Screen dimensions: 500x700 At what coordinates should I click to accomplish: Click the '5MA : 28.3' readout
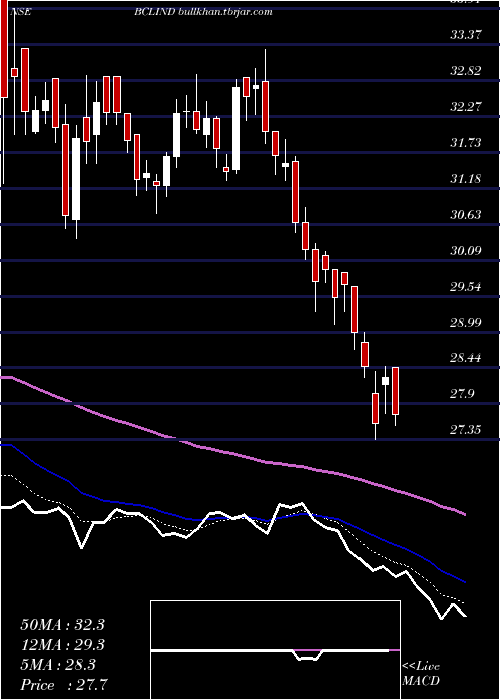coord(58,665)
